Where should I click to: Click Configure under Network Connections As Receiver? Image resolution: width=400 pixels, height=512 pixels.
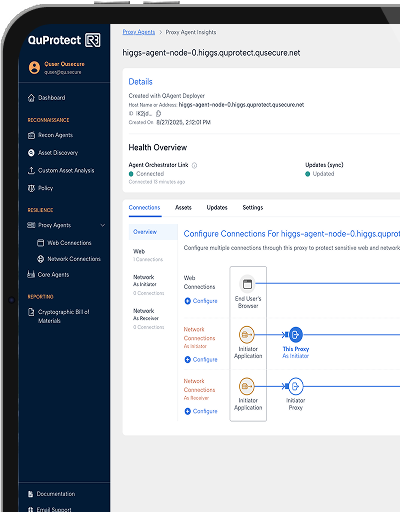click(201, 411)
